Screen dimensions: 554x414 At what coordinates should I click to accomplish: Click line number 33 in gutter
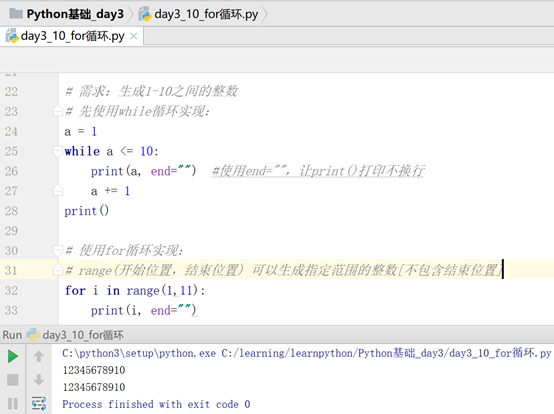tap(11, 310)
